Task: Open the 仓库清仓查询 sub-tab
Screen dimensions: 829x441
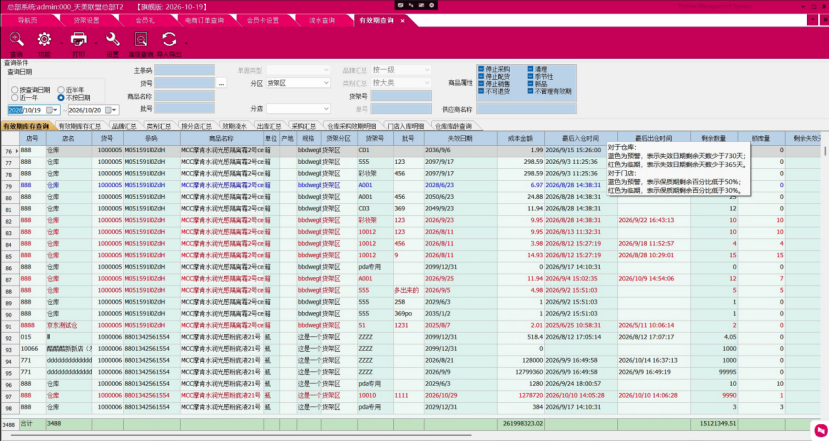Action: 453,126
